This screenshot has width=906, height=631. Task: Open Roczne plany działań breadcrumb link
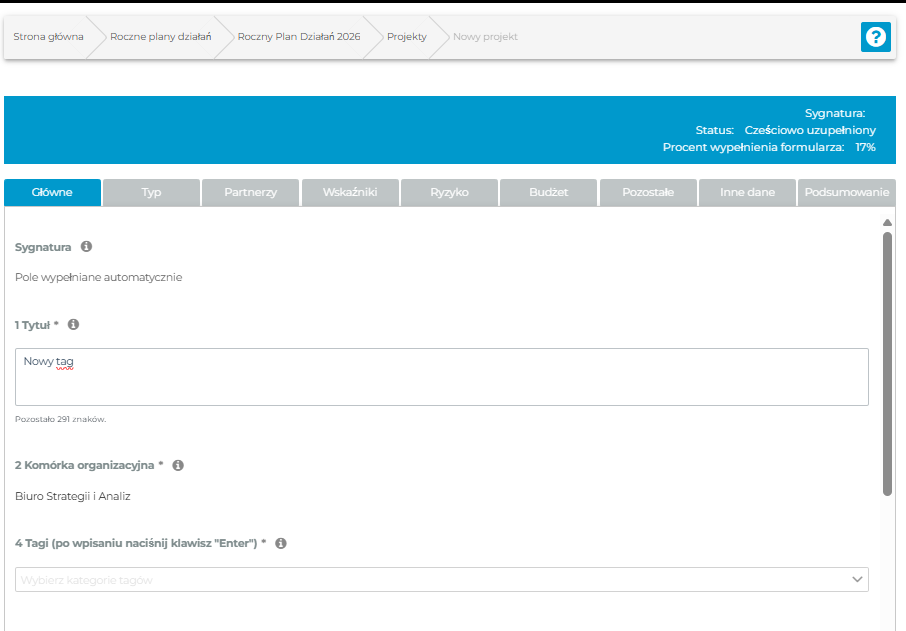click(160, 37)
